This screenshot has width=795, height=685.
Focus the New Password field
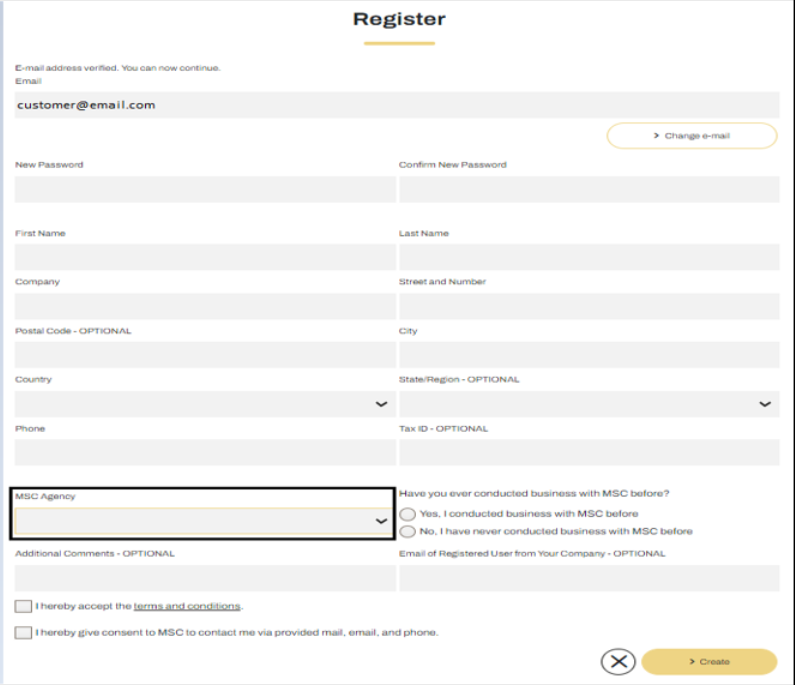pyautogui.click(x=205, y=189)
